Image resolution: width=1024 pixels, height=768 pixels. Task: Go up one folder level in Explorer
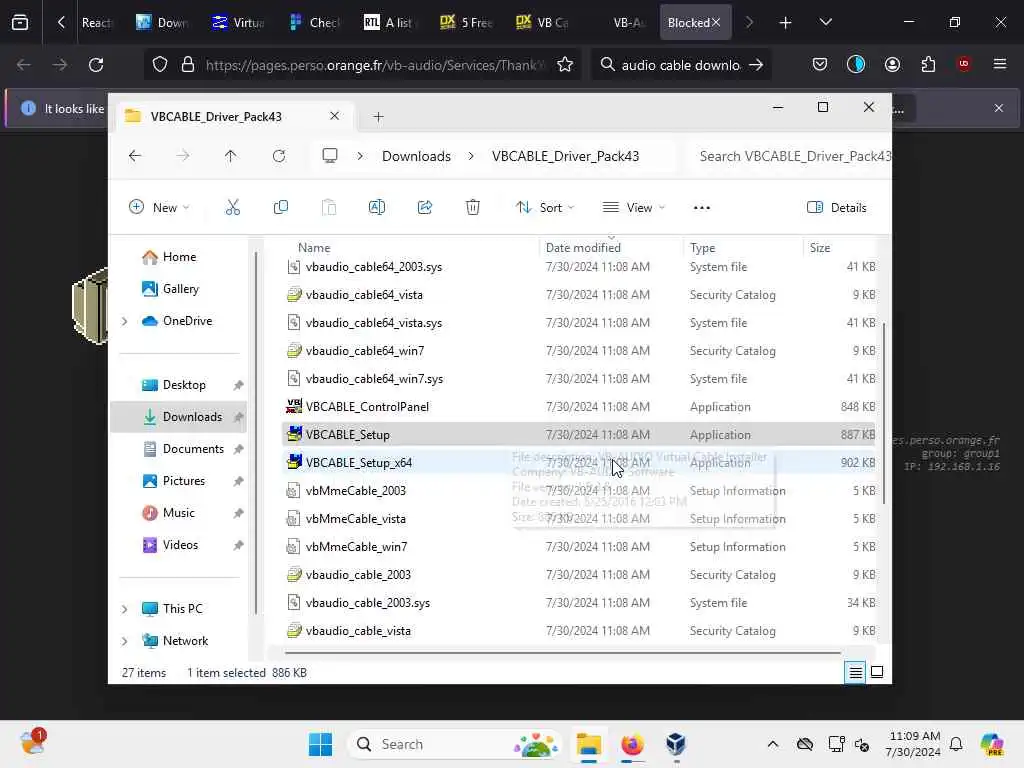click(x=231, y=156)
